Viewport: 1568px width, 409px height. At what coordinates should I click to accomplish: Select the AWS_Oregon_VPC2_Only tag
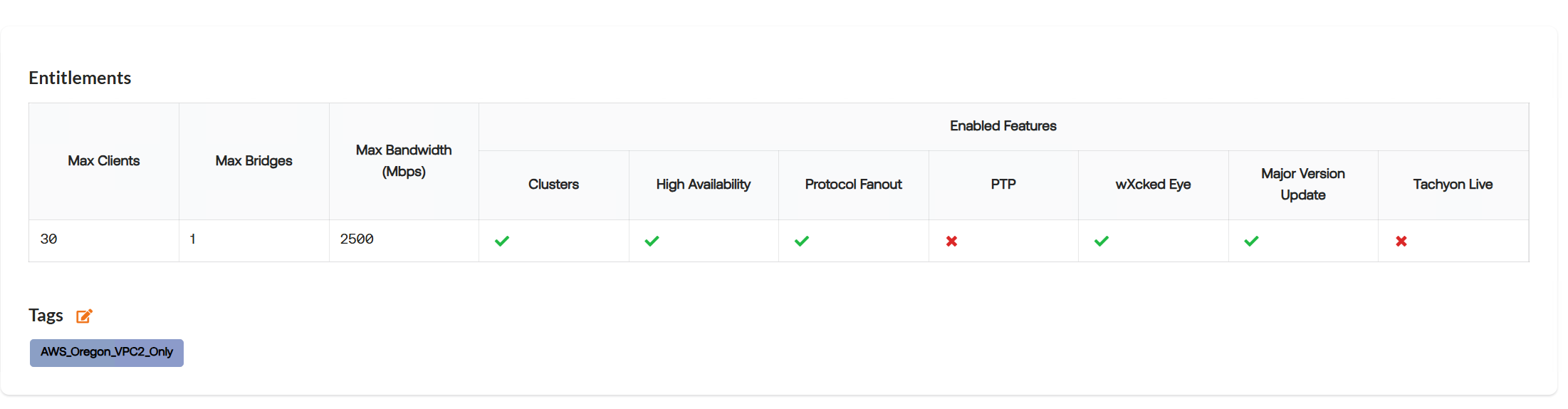pos(107,353)
